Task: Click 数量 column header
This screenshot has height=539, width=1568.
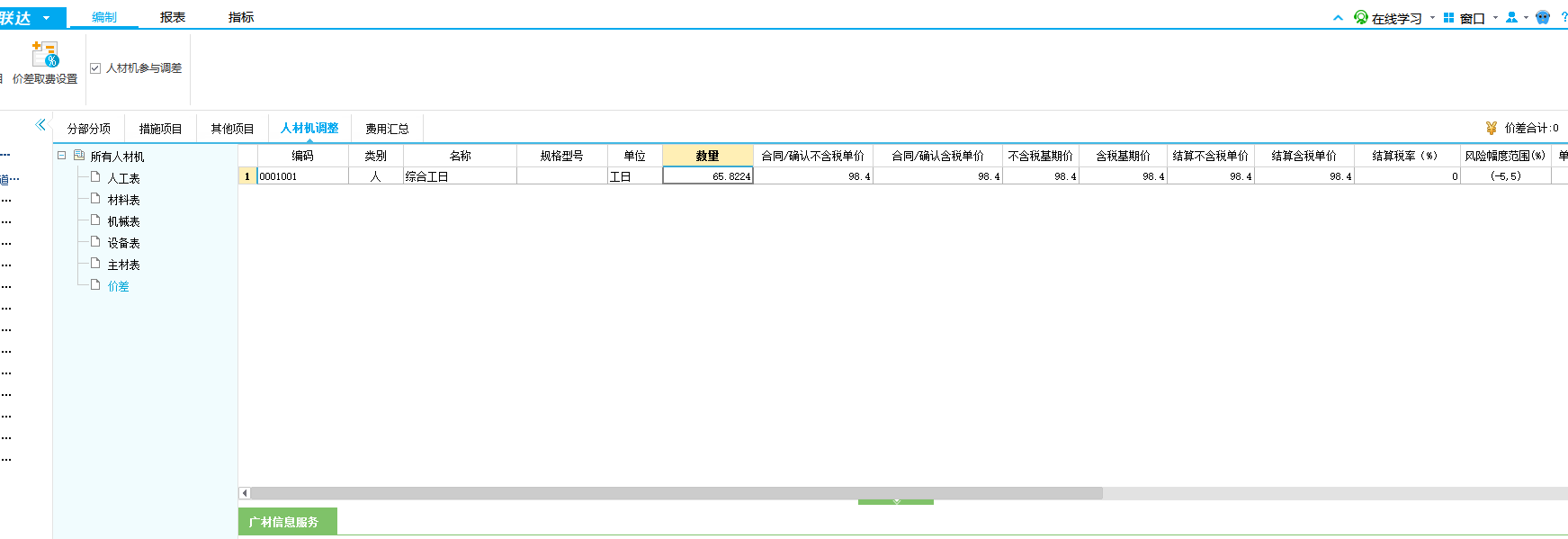Action: 708,156
